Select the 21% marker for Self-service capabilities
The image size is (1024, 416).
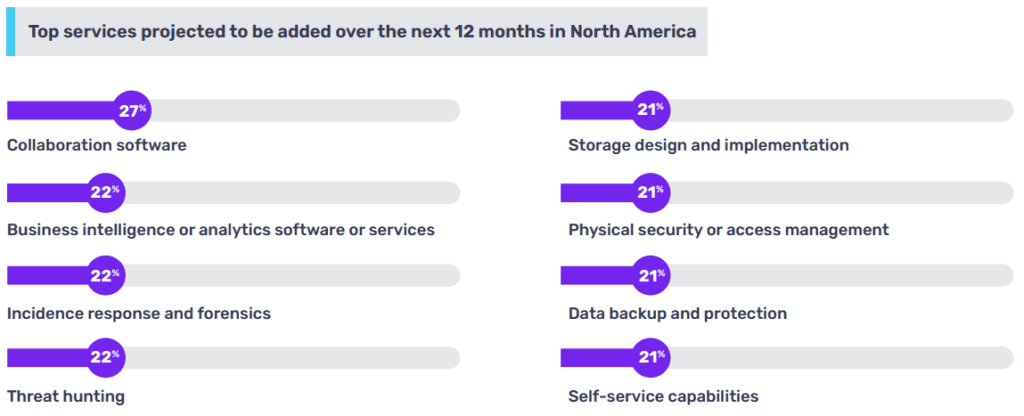(x=650, y=358)
